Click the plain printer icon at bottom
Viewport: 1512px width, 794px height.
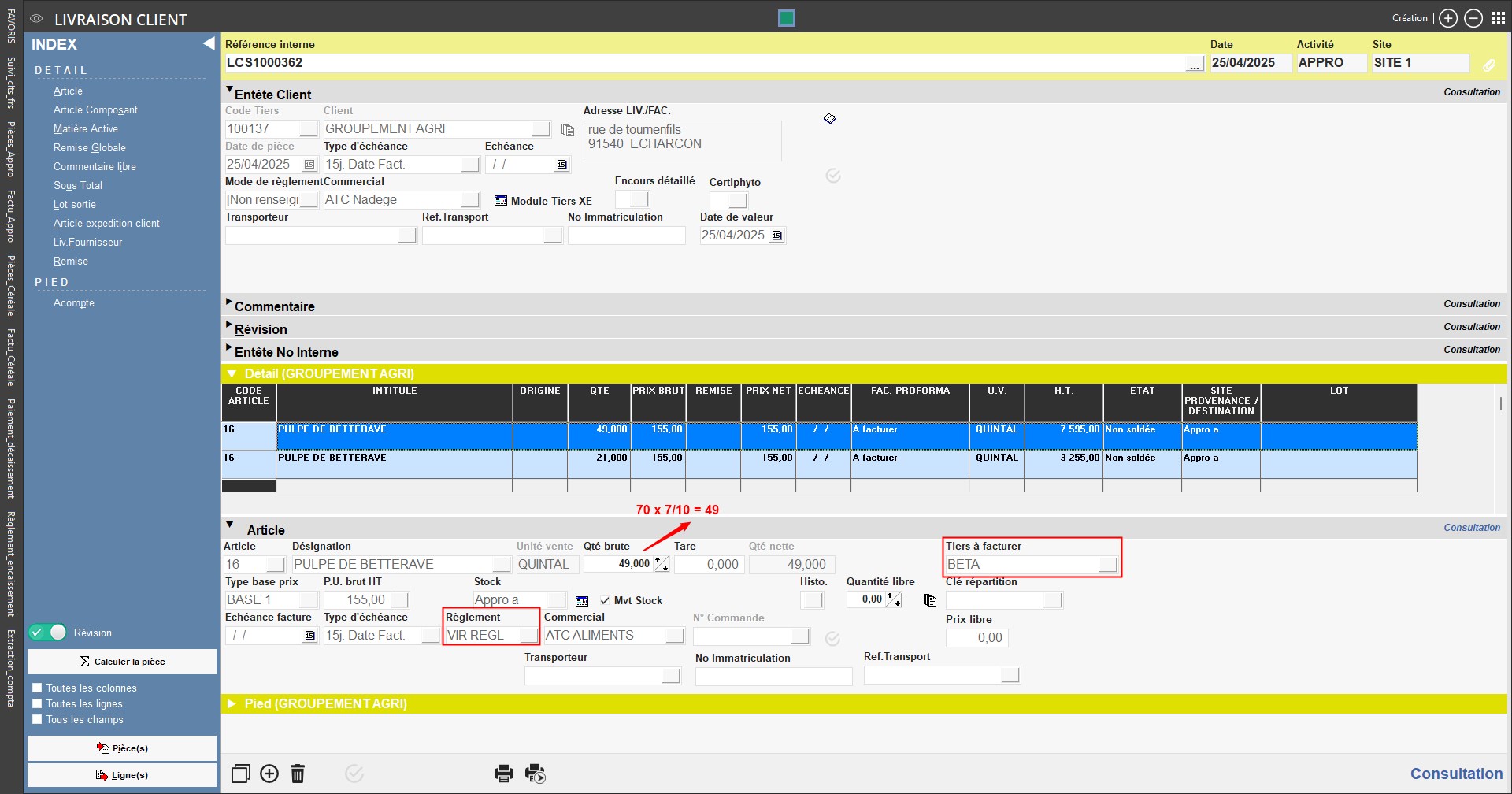point(504,774)
